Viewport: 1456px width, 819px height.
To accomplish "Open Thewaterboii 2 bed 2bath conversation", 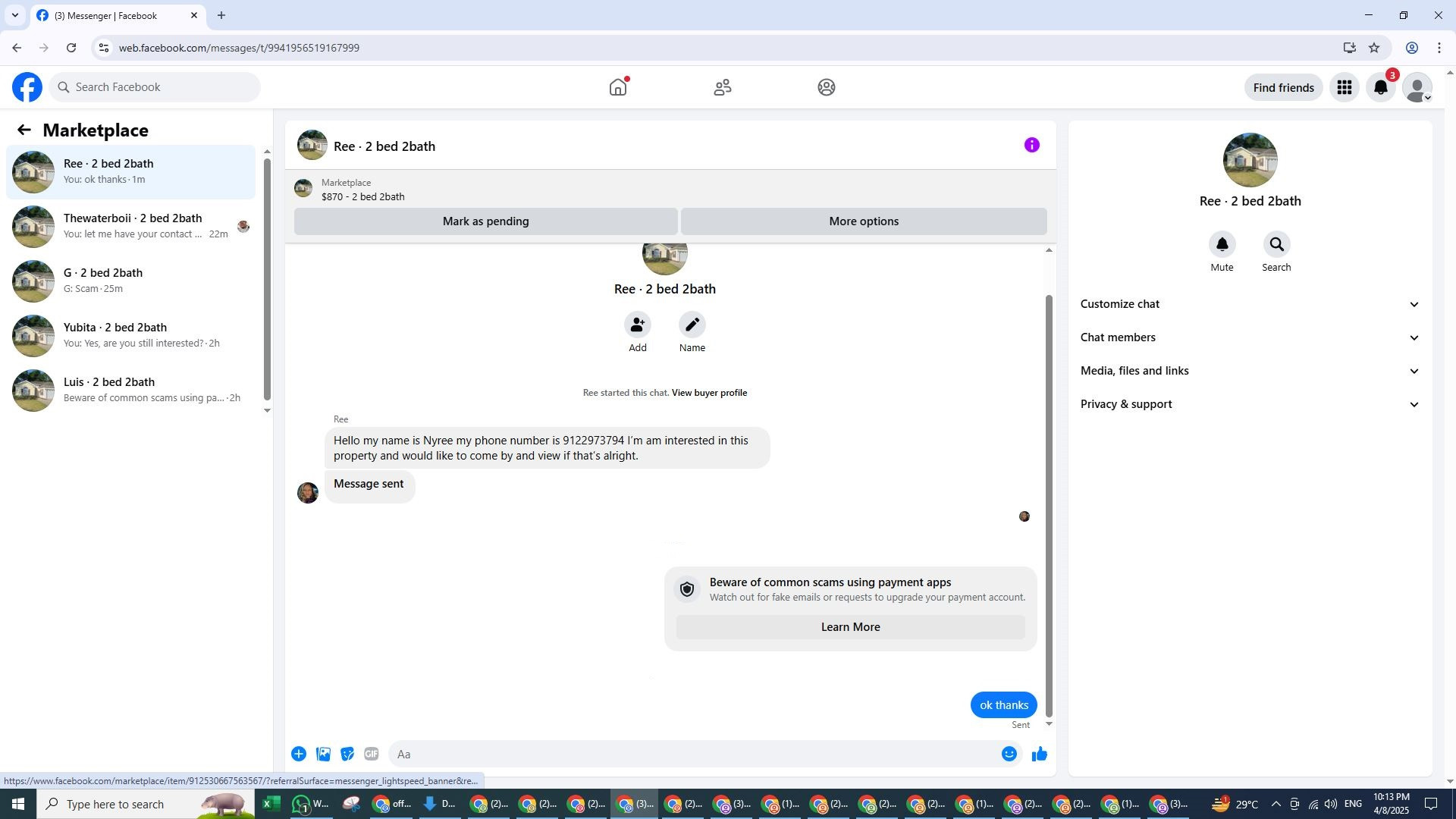I will pos(133,226).
